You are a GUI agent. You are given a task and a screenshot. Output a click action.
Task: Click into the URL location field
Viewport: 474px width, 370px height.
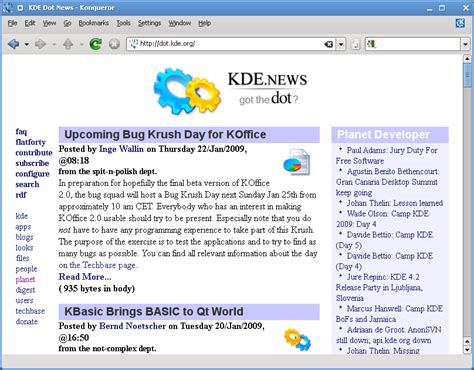tap(230, 44)
